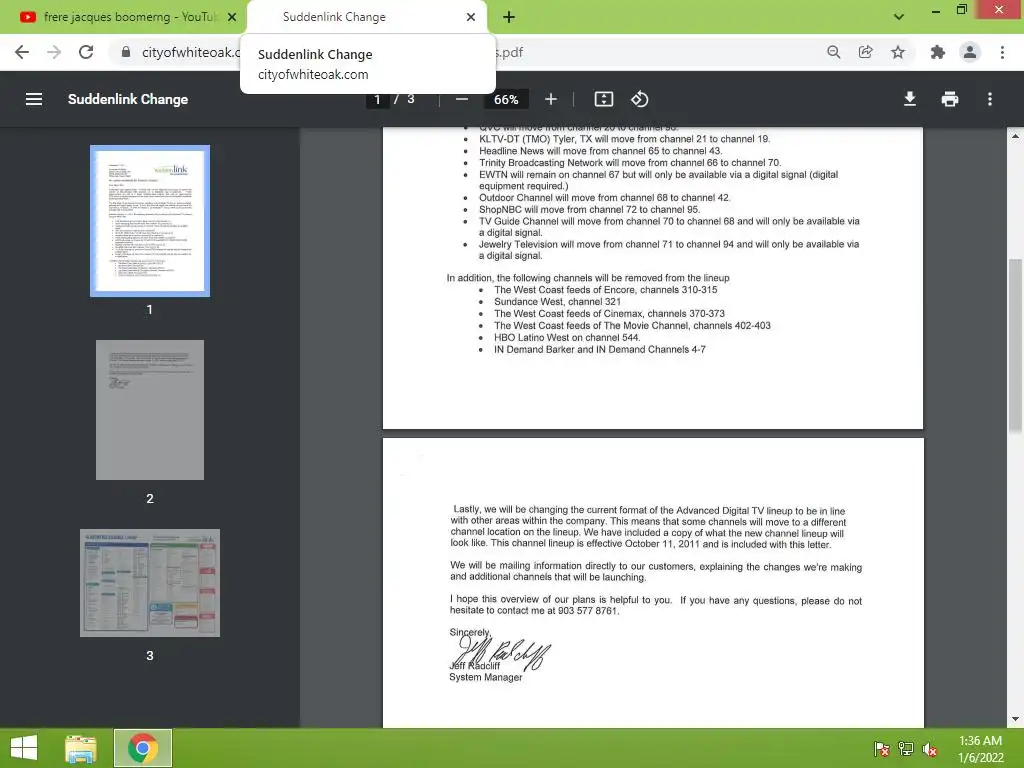The width and height of the screenshot is (1024, 768).
Task: Open a new browser tab
Action: (x=509, y=17)
